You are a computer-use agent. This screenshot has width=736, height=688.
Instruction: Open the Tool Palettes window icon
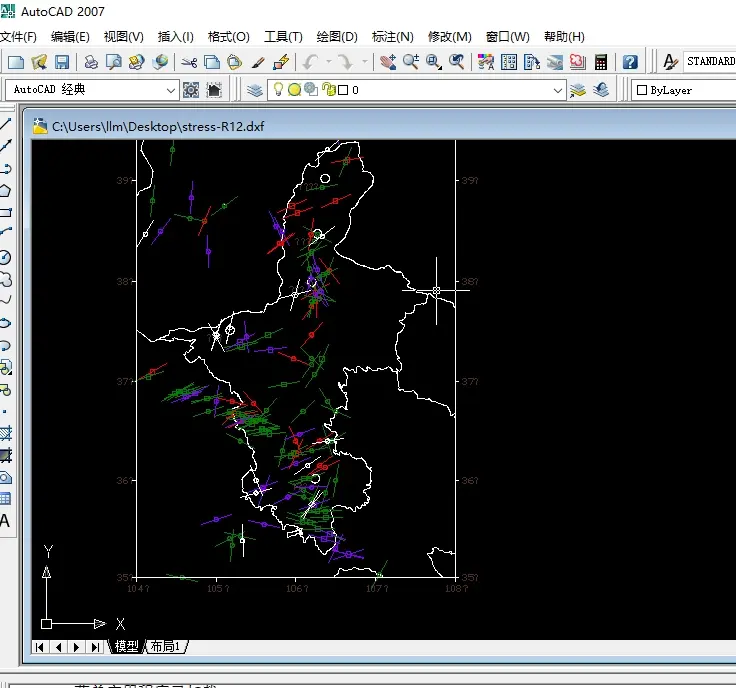pyautogui.click(x=532, y=61)
